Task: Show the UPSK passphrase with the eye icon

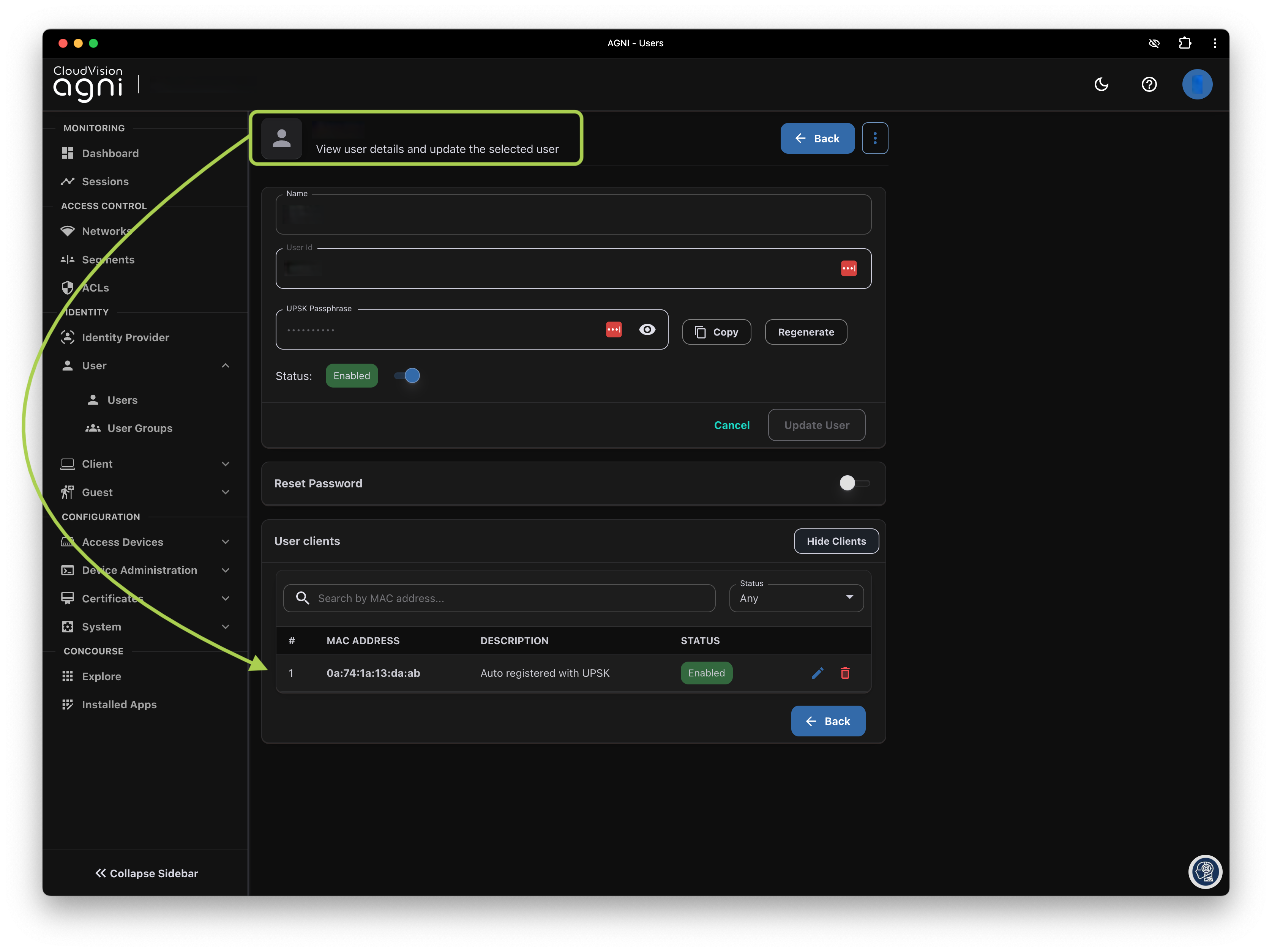Action: click(647, 329)
